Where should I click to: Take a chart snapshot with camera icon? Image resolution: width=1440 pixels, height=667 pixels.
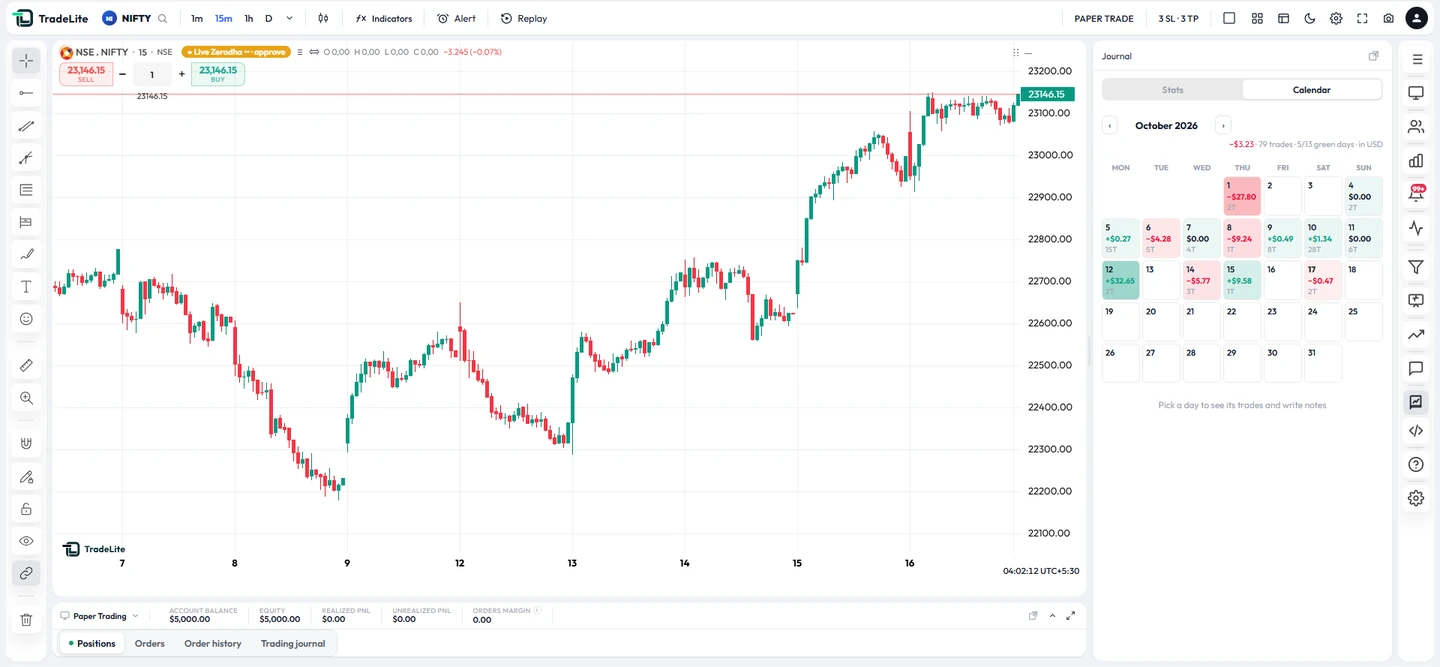pos(1389,18)
